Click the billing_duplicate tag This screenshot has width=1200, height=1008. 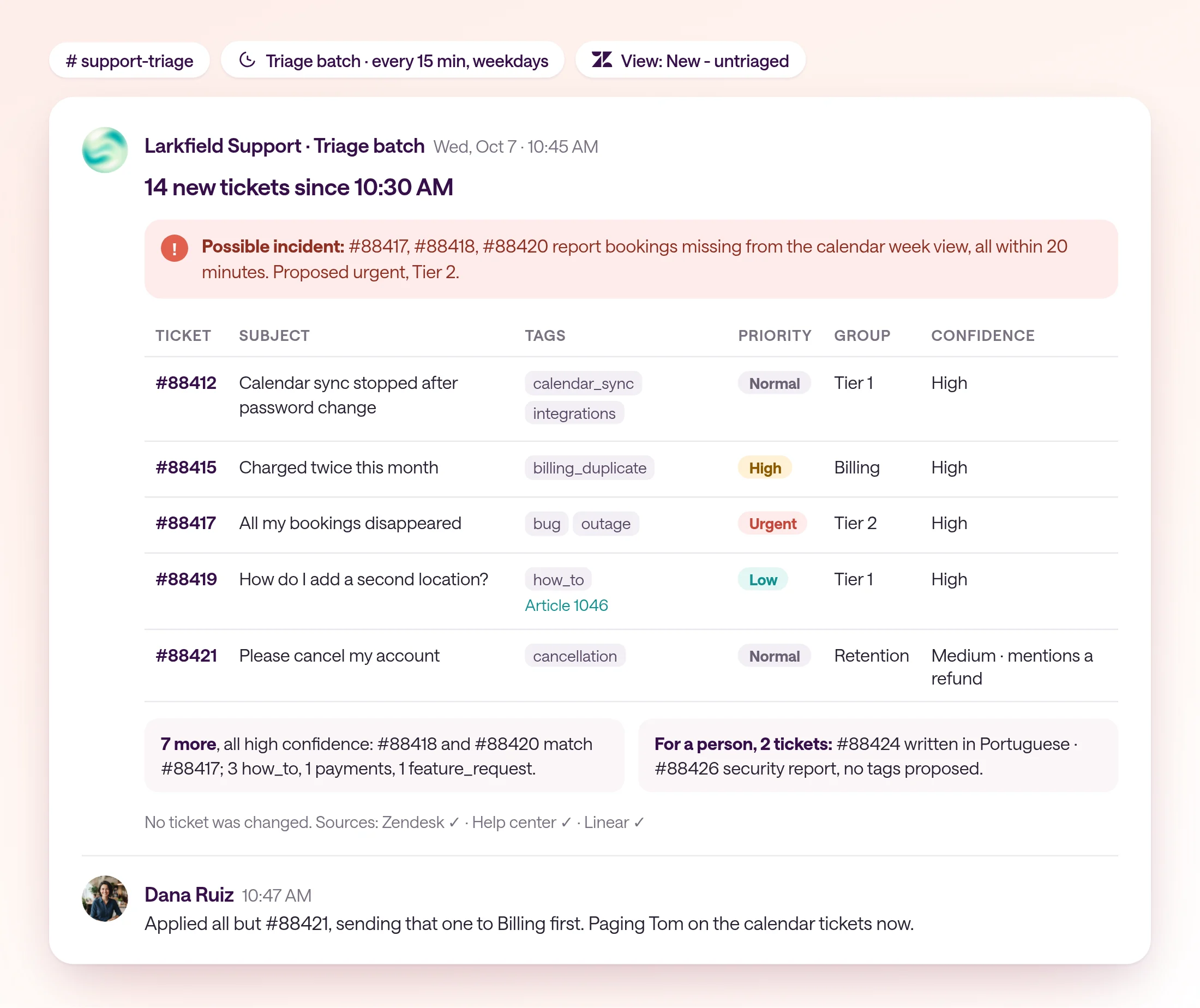589,467
